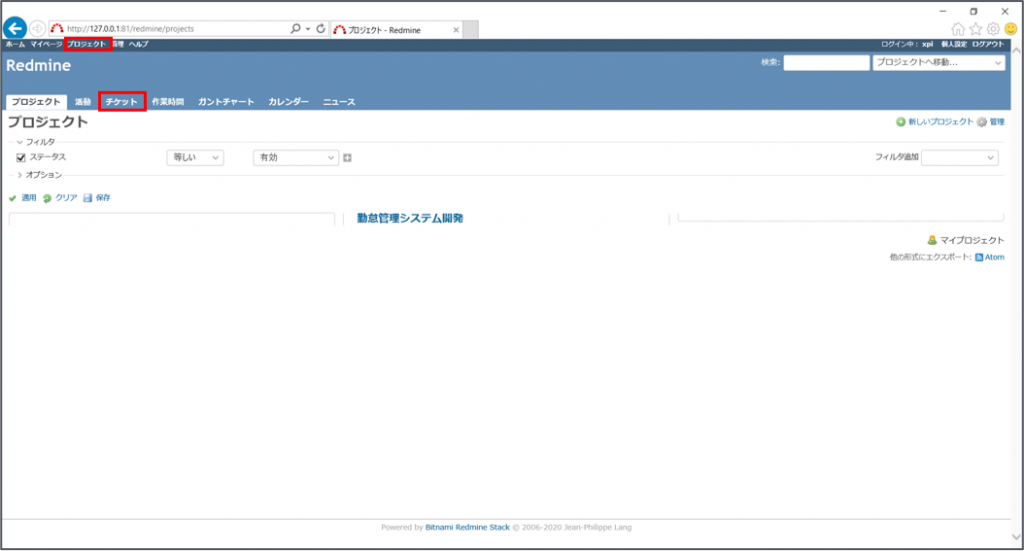Click the browser back arrow button
Viewport: 1024px width, 551px height.
coord(15,28)
